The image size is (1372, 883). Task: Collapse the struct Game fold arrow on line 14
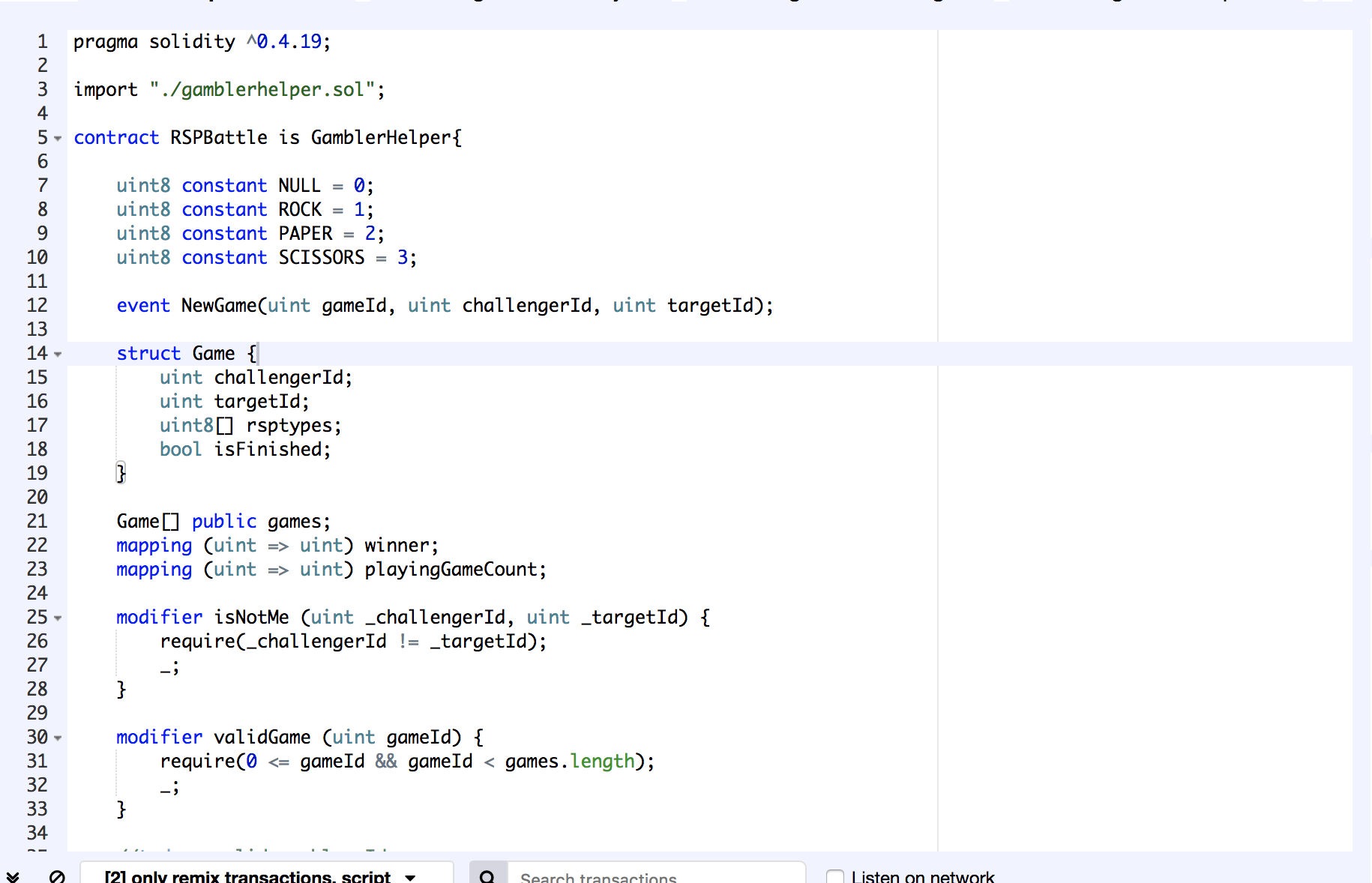pos(58,355)
